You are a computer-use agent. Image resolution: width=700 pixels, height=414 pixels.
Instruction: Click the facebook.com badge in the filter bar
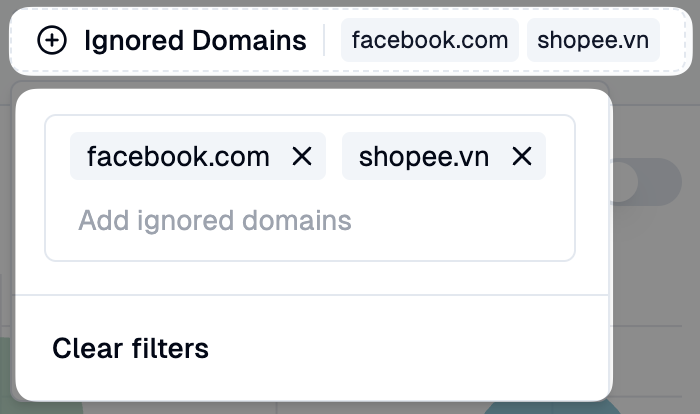tap(430, 41)
